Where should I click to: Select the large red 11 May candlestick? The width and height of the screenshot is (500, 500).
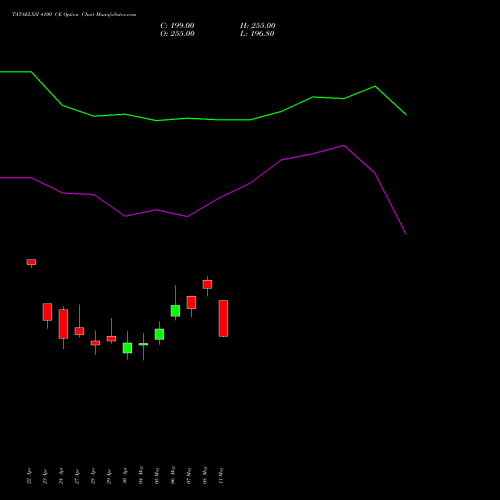[x=223, y=318]
